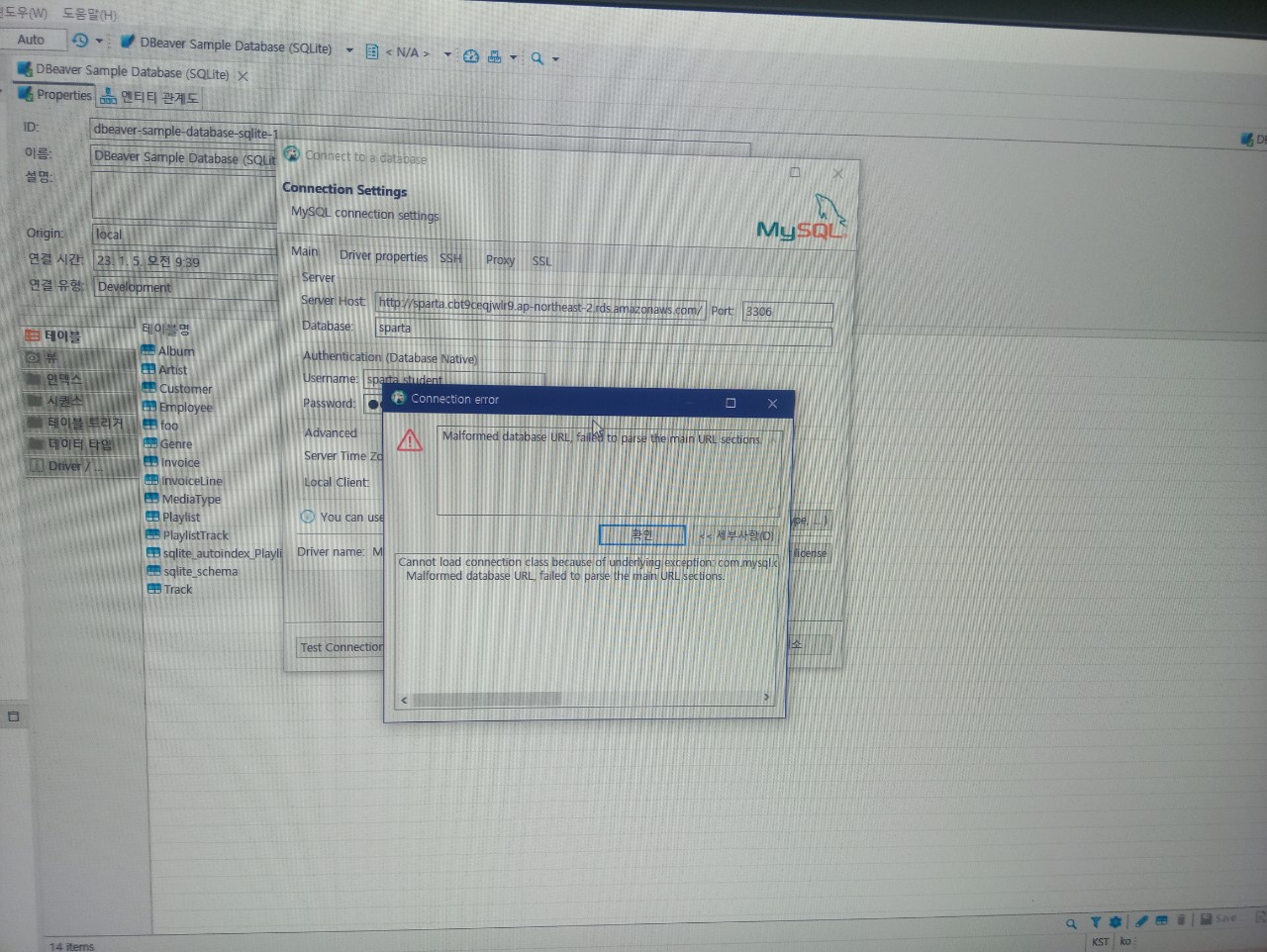Image resolution: width=1267 pixels, height=952 pixels.
Task: Select the InvoiceLine table row
Action: coord(192,481)
